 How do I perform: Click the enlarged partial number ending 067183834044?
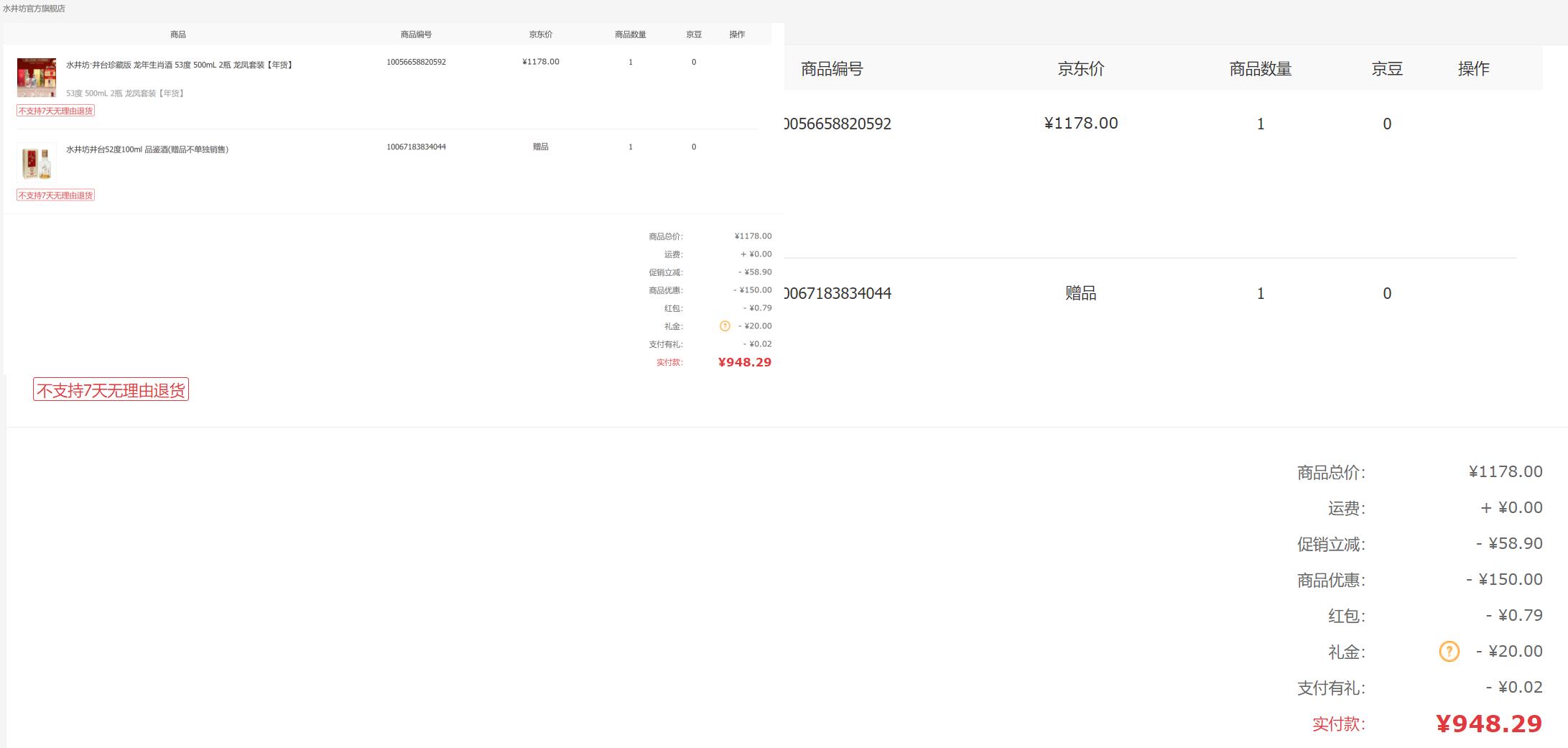pyautogui.click(x=838, y=293)
